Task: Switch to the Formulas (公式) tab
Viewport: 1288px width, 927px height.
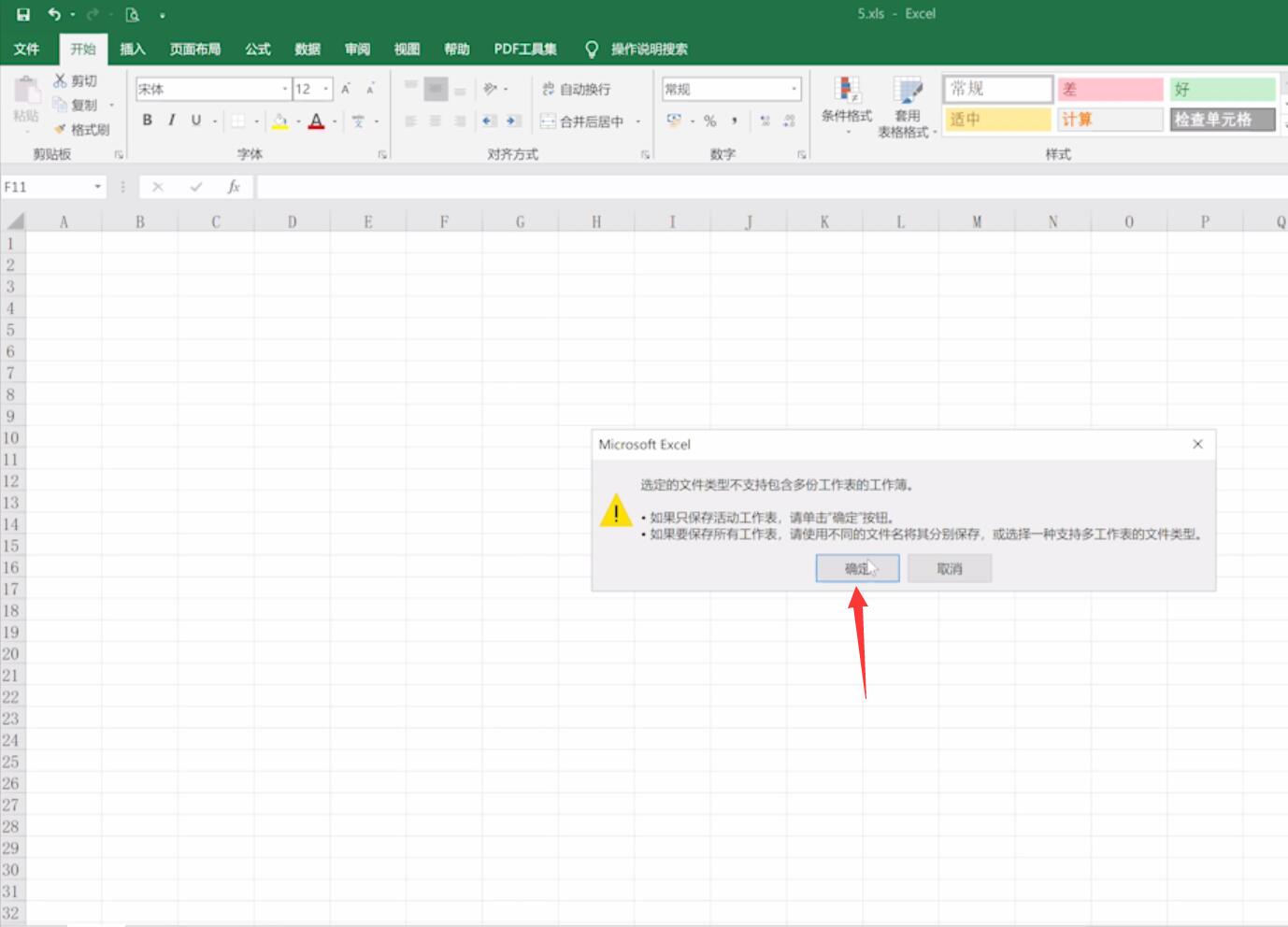Action: tap(258, 49)
